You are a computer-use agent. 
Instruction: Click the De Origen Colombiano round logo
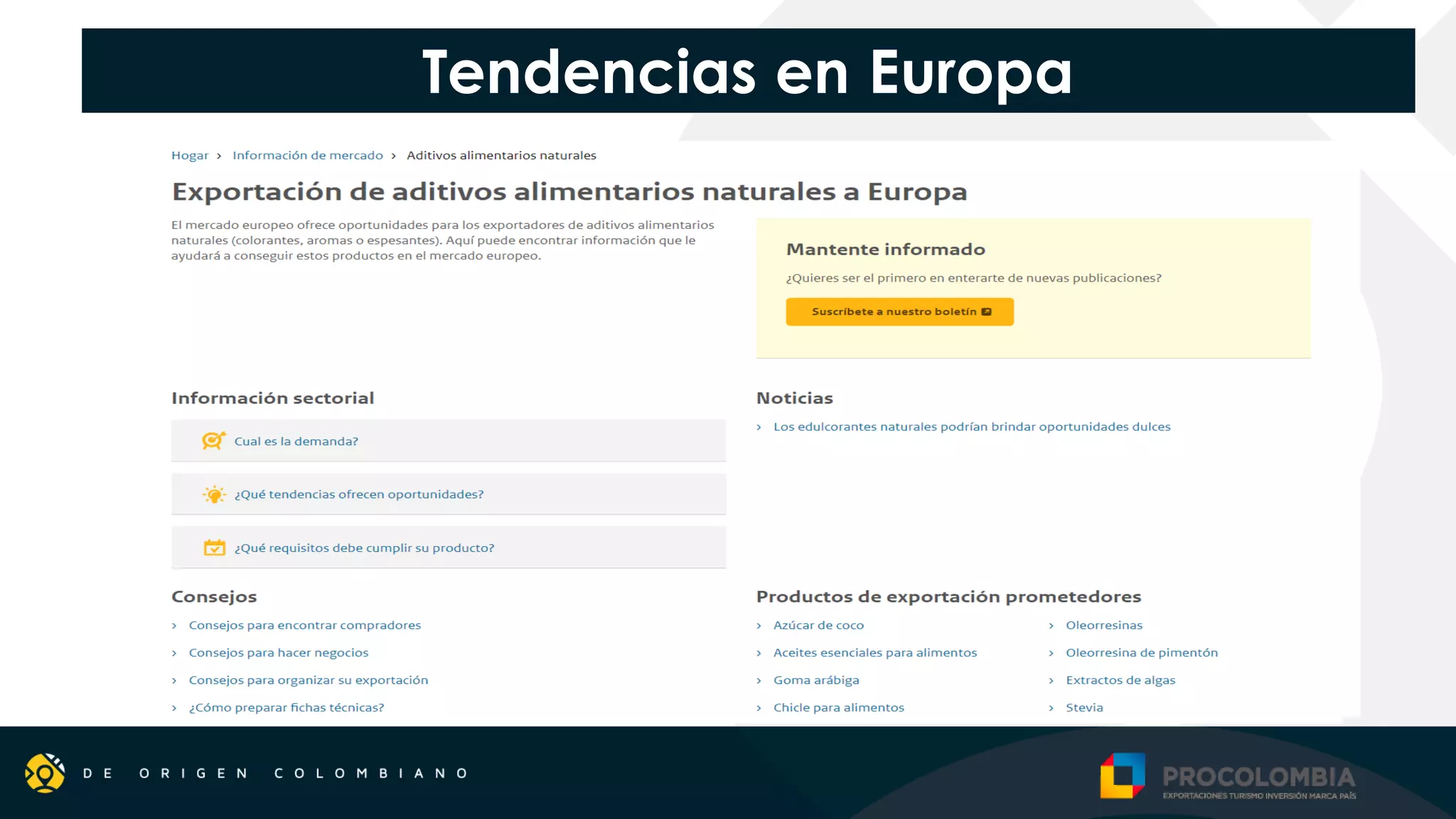tap(45, 773)
